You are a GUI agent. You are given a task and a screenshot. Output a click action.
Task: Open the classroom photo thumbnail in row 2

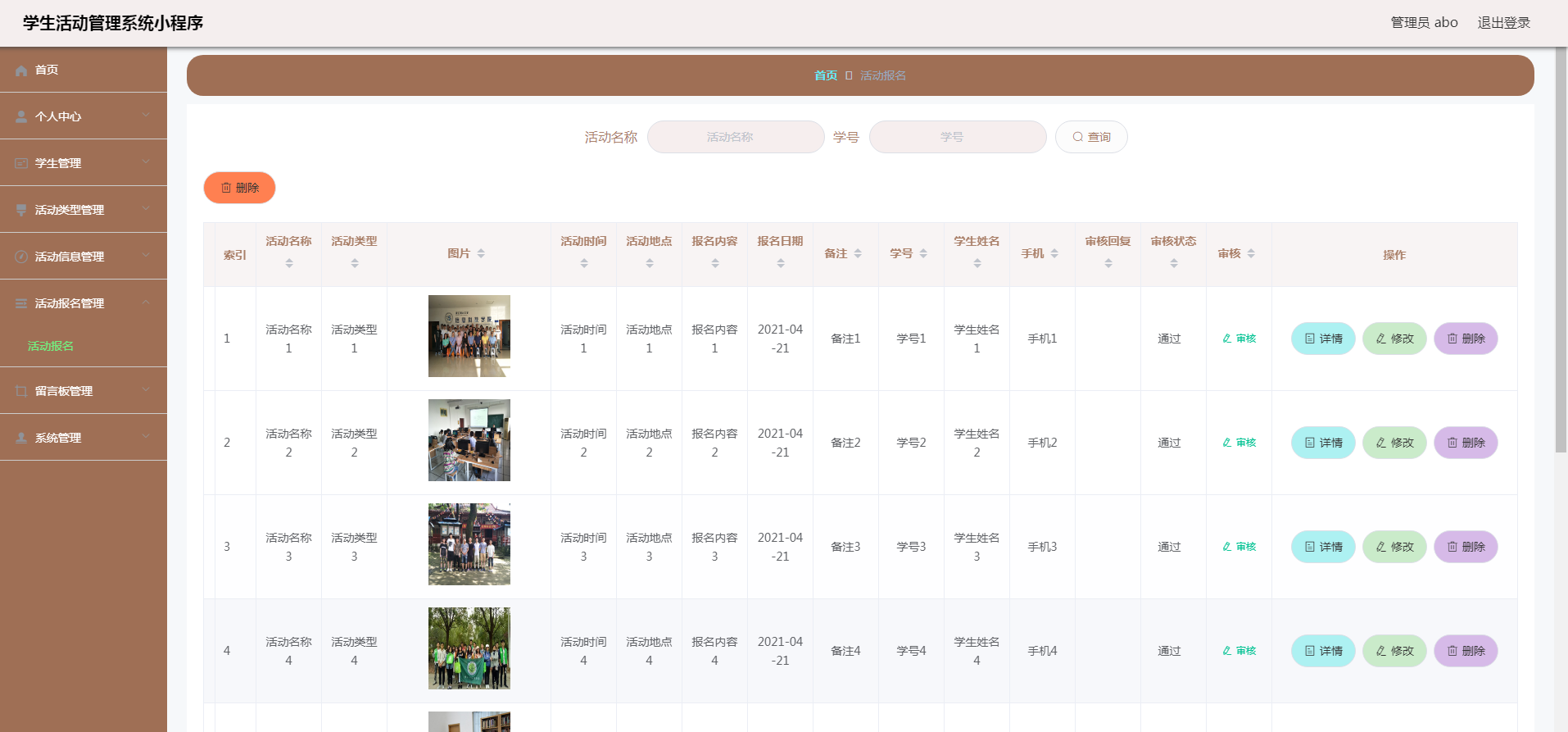coord(469,440)
